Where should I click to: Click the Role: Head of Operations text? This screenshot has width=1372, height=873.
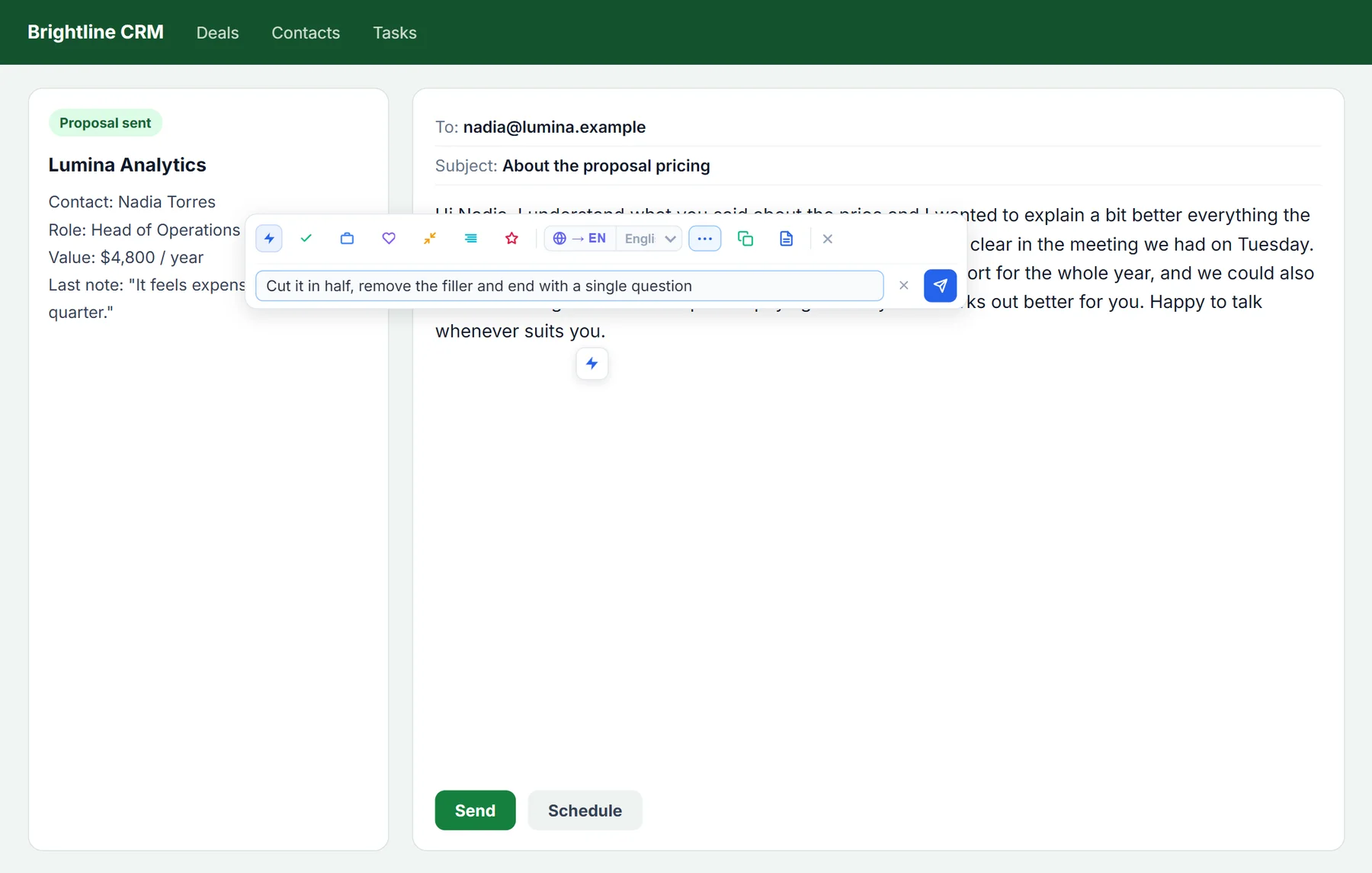(x=144, y=230)
